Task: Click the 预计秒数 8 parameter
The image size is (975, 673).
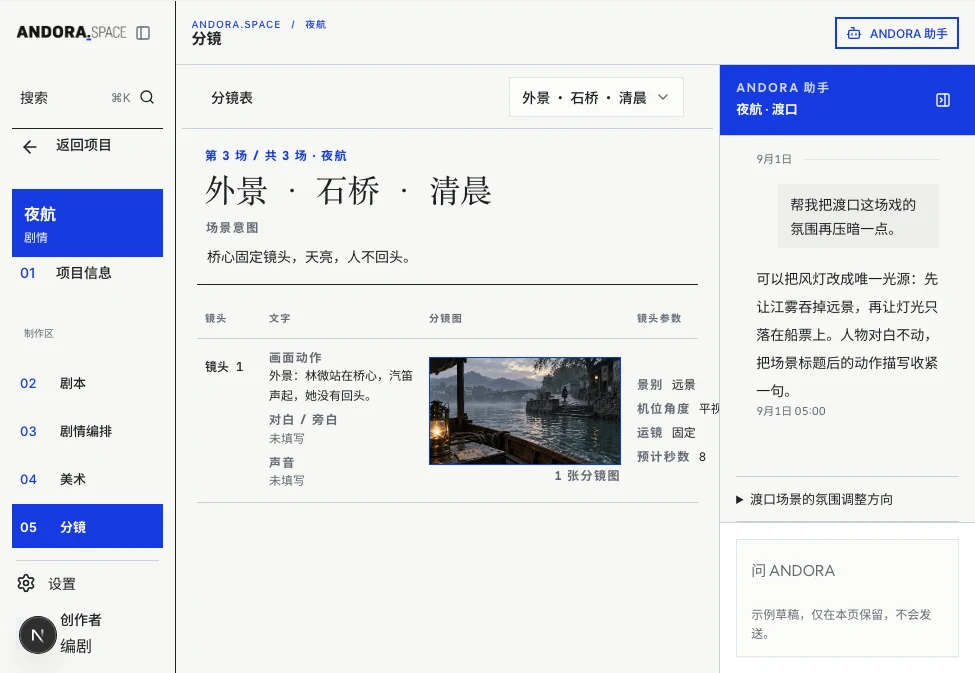Action: coord(672,457)
